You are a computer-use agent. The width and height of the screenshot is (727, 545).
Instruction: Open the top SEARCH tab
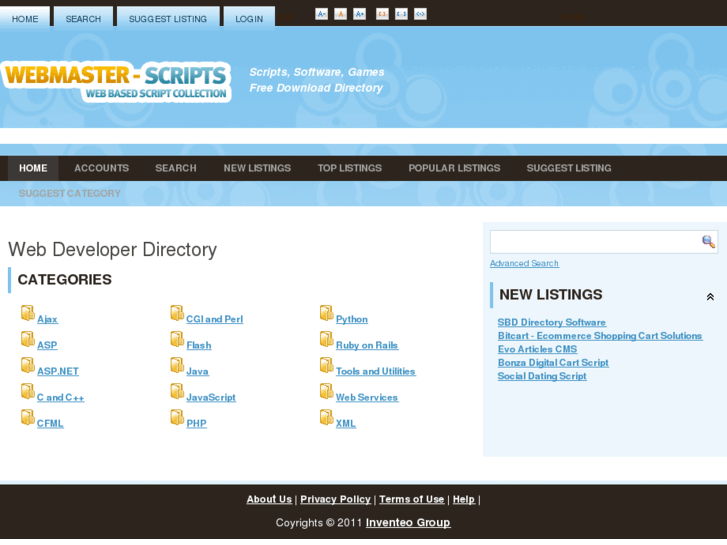click(83, 19)
